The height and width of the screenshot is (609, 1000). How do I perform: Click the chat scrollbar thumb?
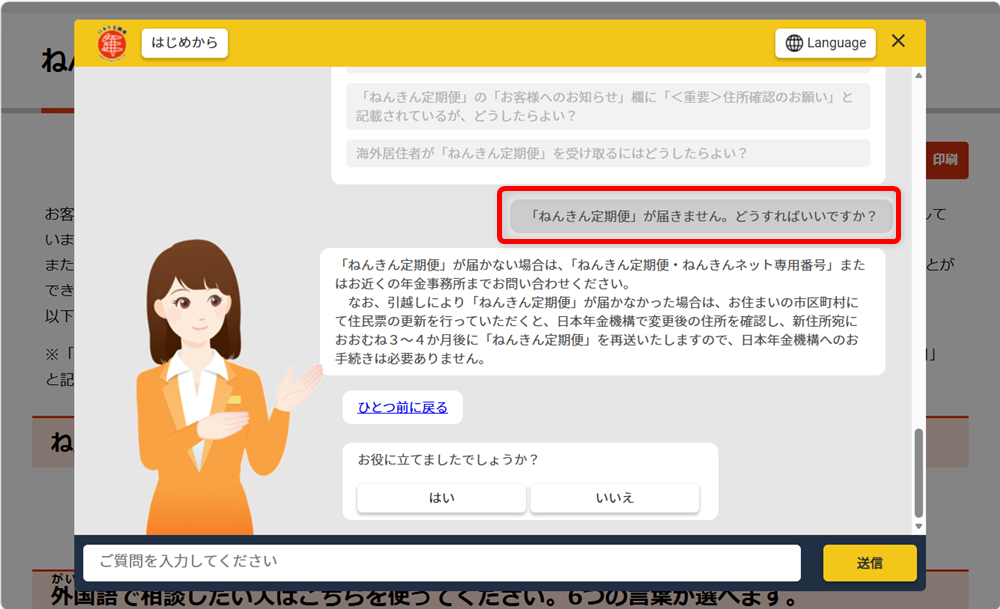click(918, 473)
